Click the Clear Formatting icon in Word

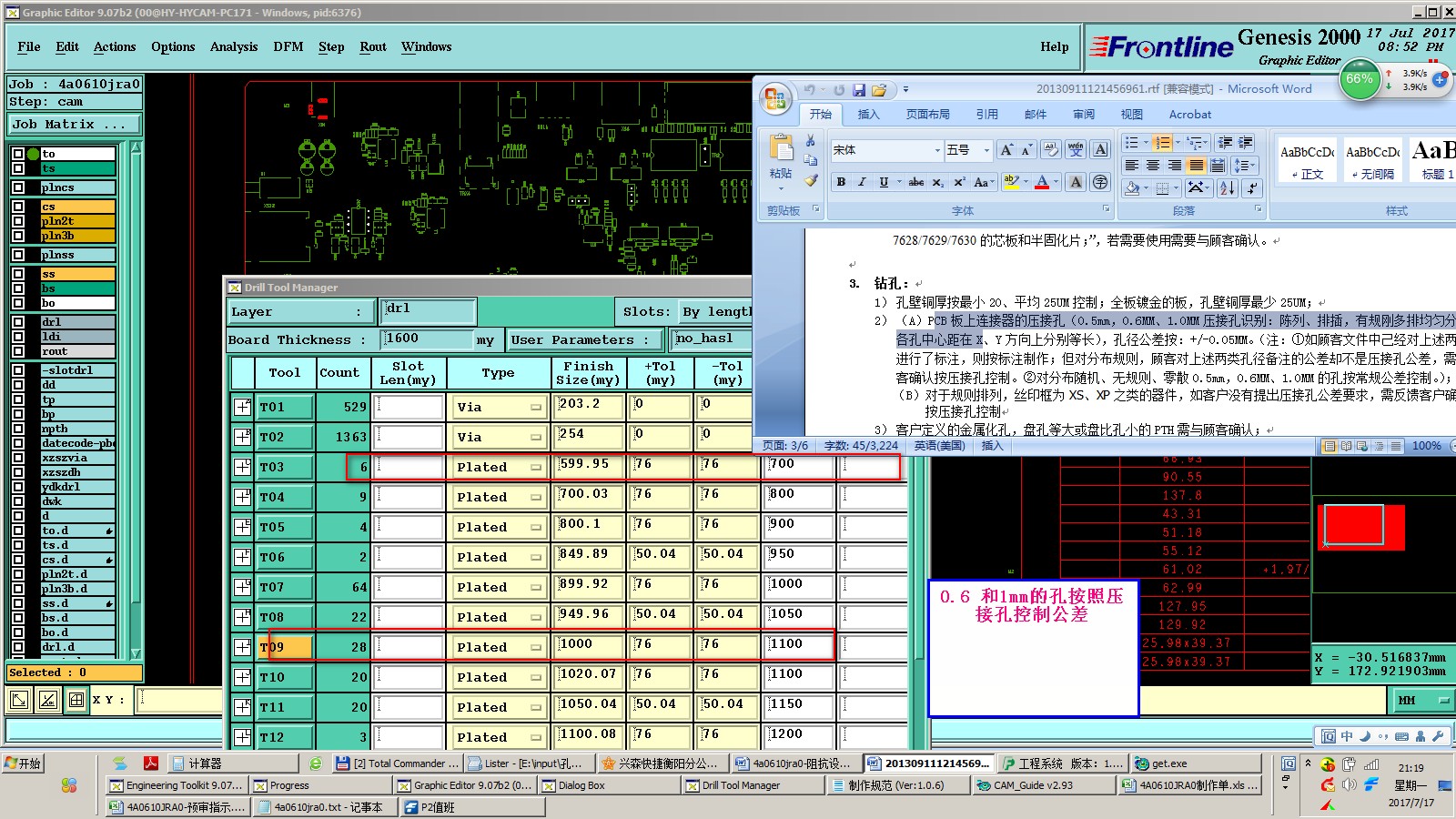tap(1051, 150)
